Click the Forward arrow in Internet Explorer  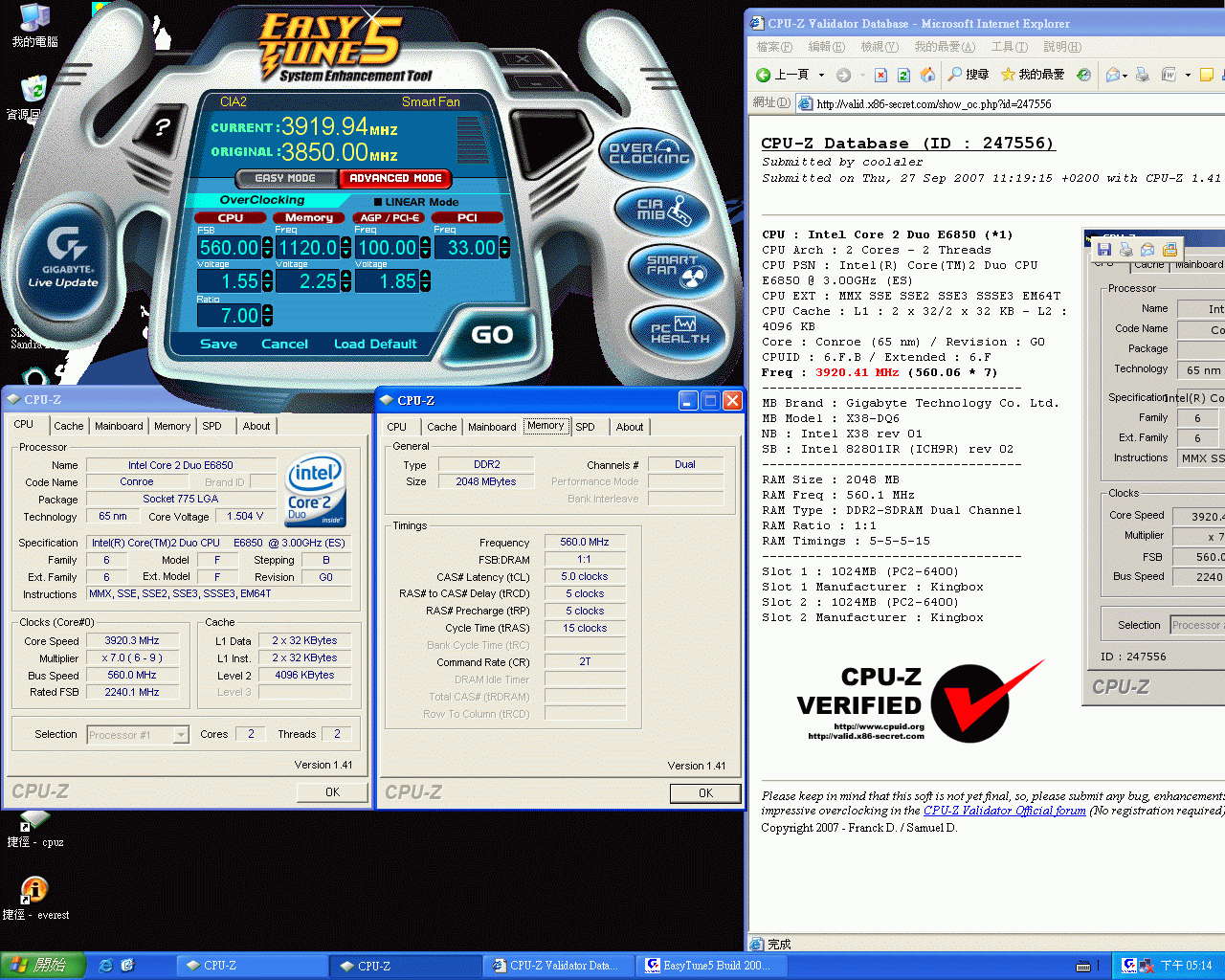843,75
